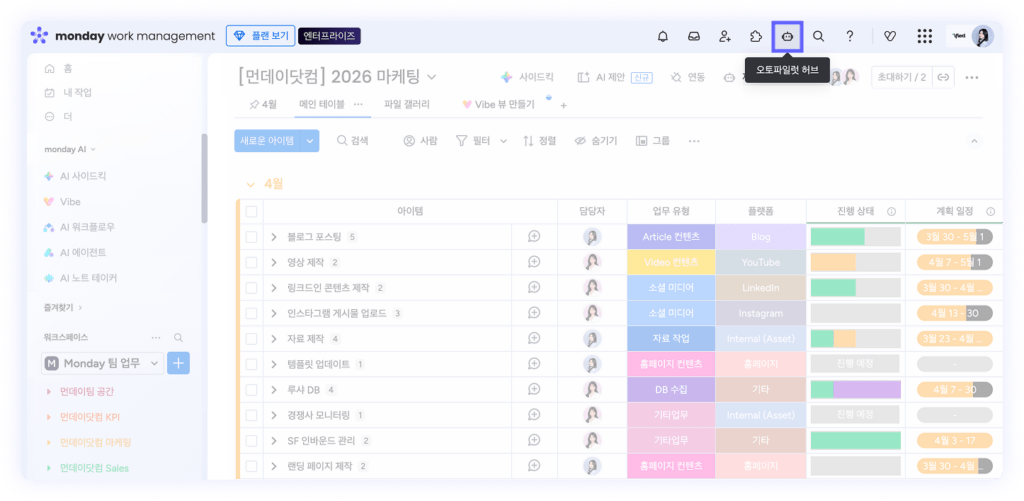Toggle the select-all checkbox in the table header
The image size is (1024, 501).
[251, 211]
